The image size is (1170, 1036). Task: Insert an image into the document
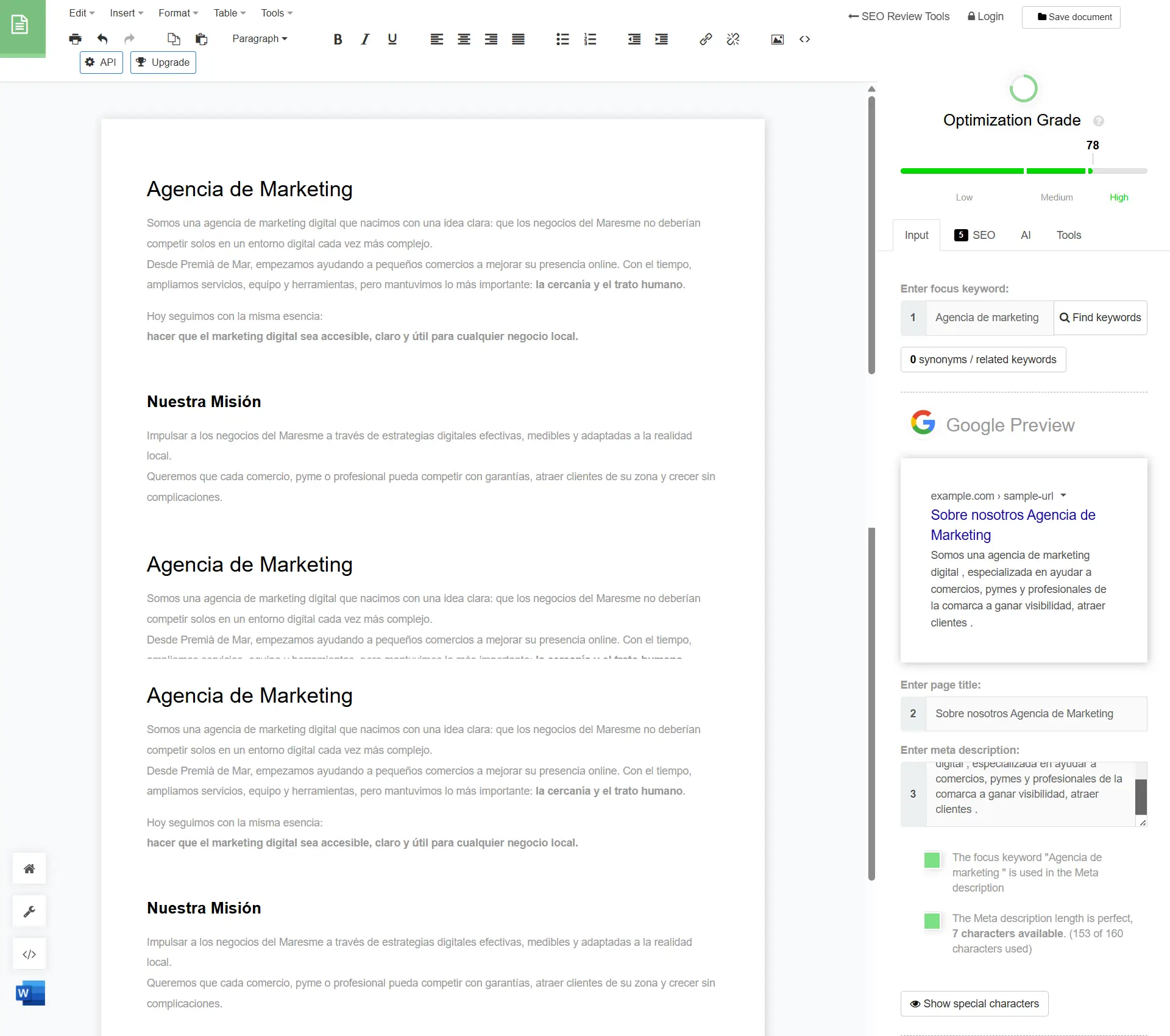point(777,39)
